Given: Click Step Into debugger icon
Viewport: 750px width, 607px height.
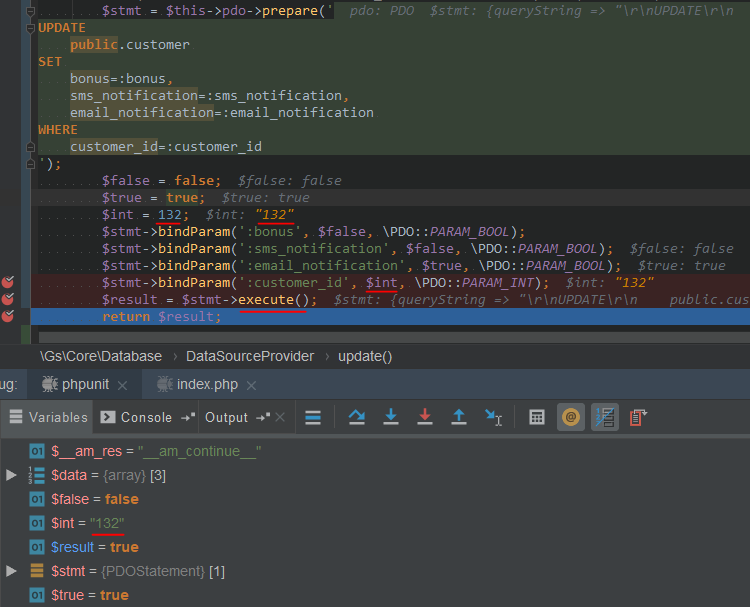Looking at the screenshot, I should click(x=391, y=417).
